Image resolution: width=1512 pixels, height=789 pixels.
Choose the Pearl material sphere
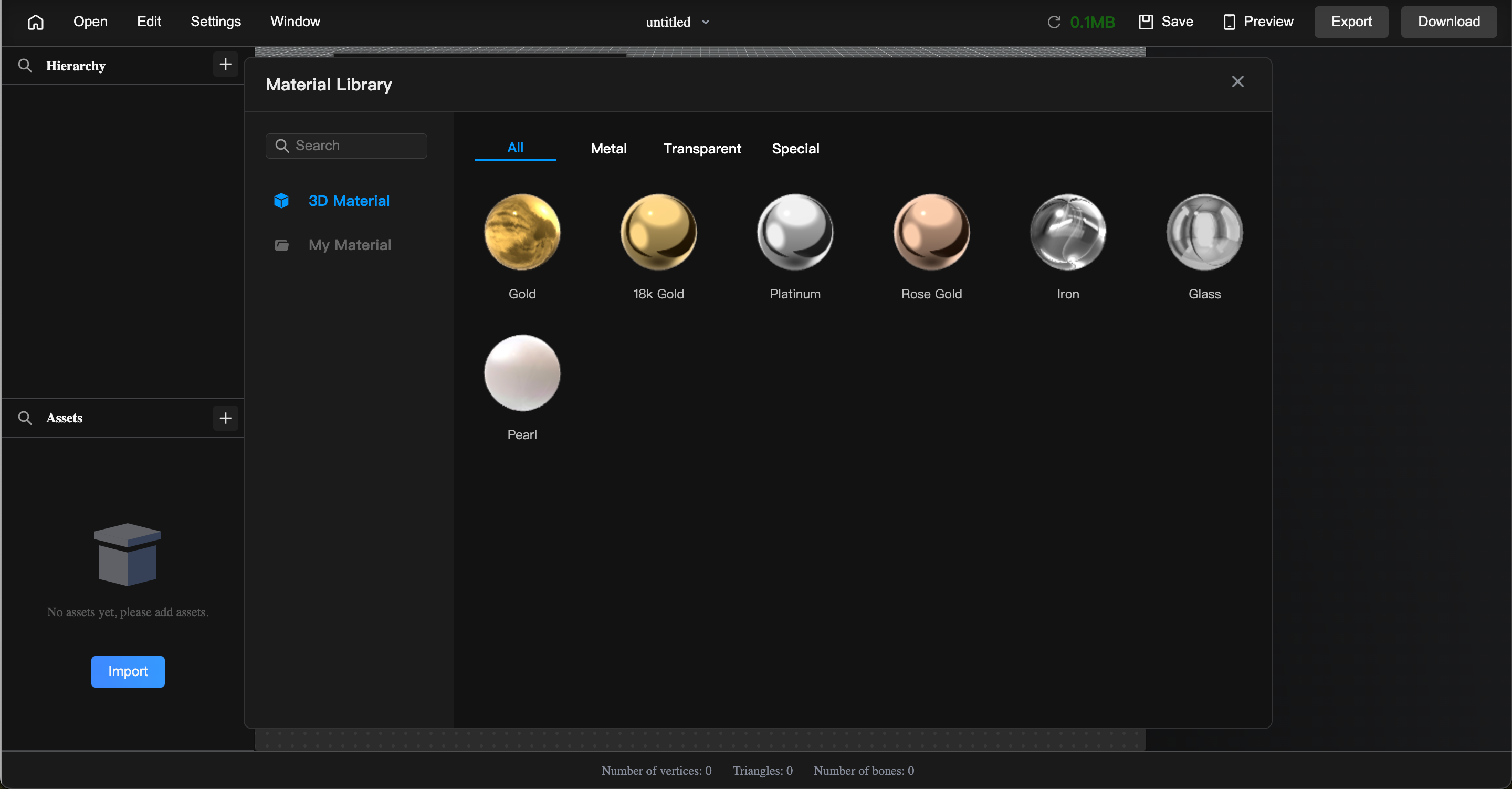coord(522,373)
